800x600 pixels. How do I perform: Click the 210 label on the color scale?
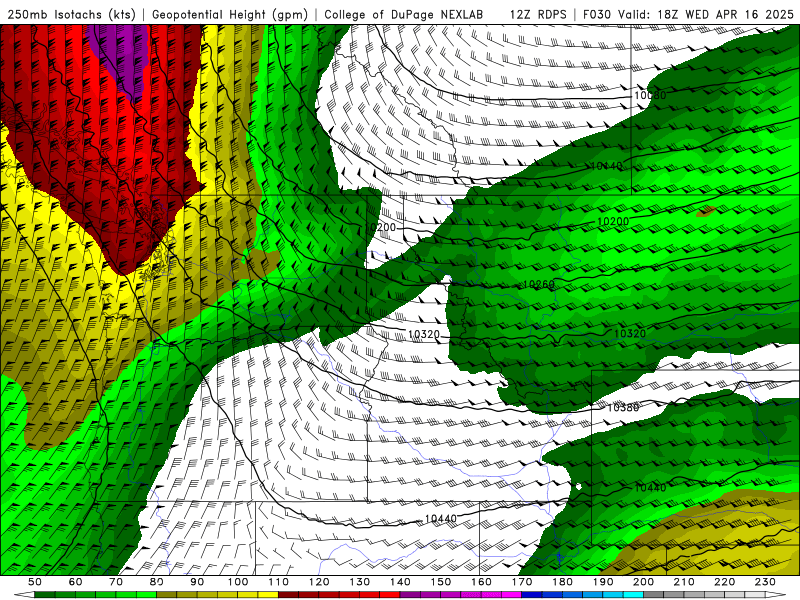tap(684, 582)
